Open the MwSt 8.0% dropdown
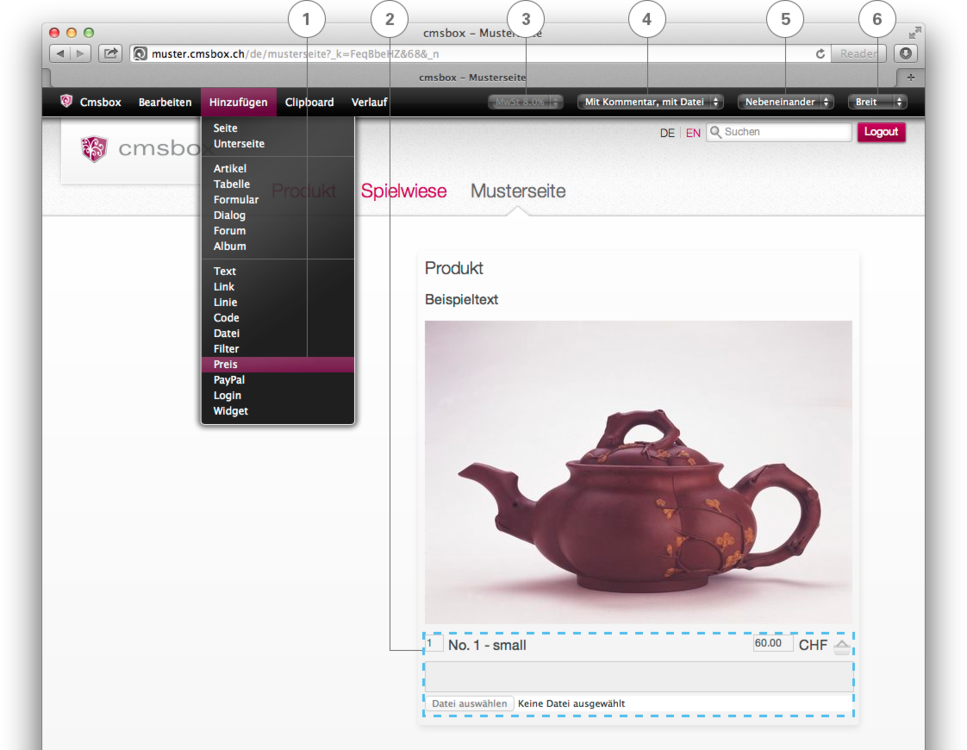This screenshot has height=750, width=967. [526, 102]
